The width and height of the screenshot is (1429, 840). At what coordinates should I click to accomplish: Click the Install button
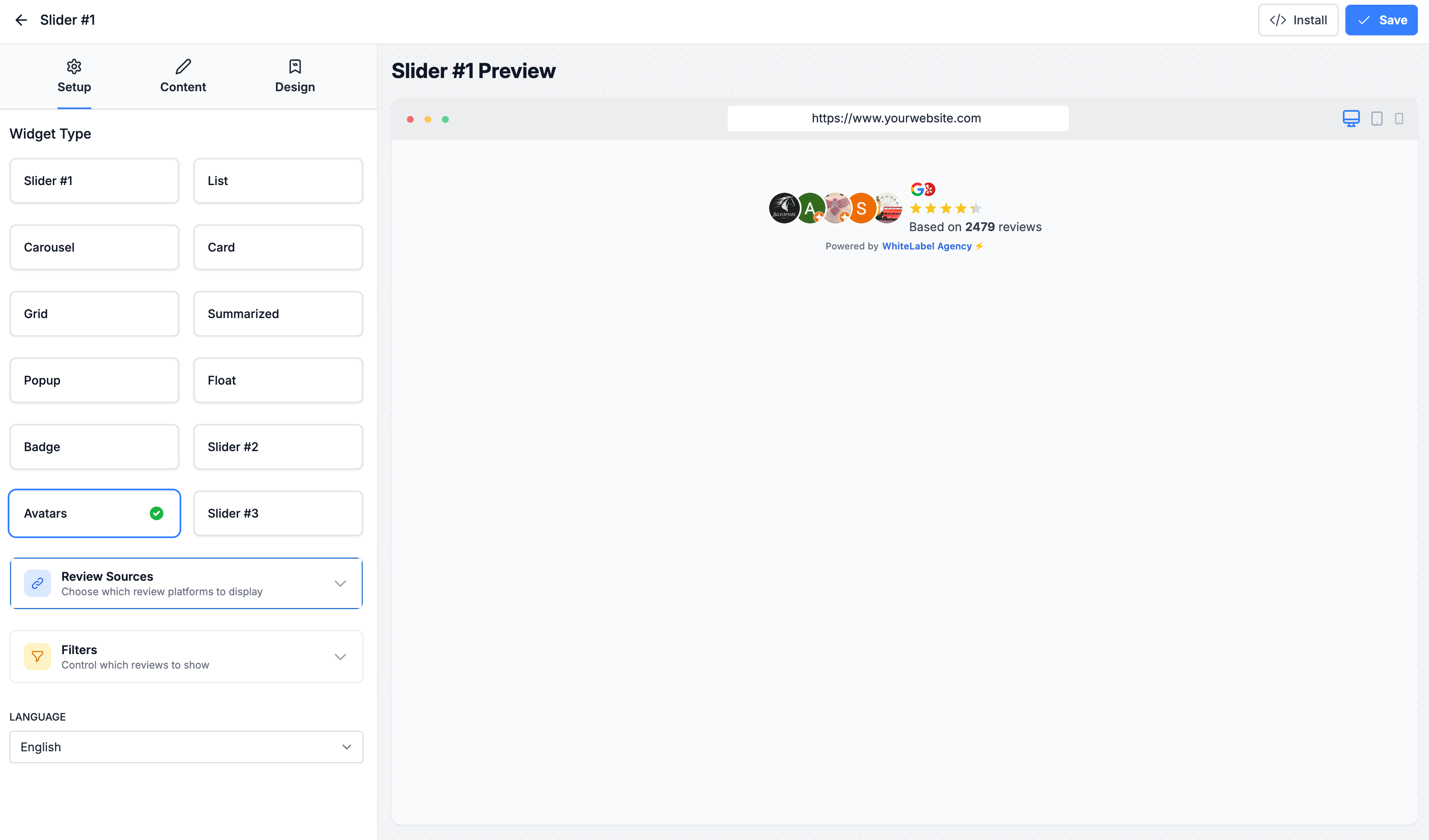click(1298, 20)
